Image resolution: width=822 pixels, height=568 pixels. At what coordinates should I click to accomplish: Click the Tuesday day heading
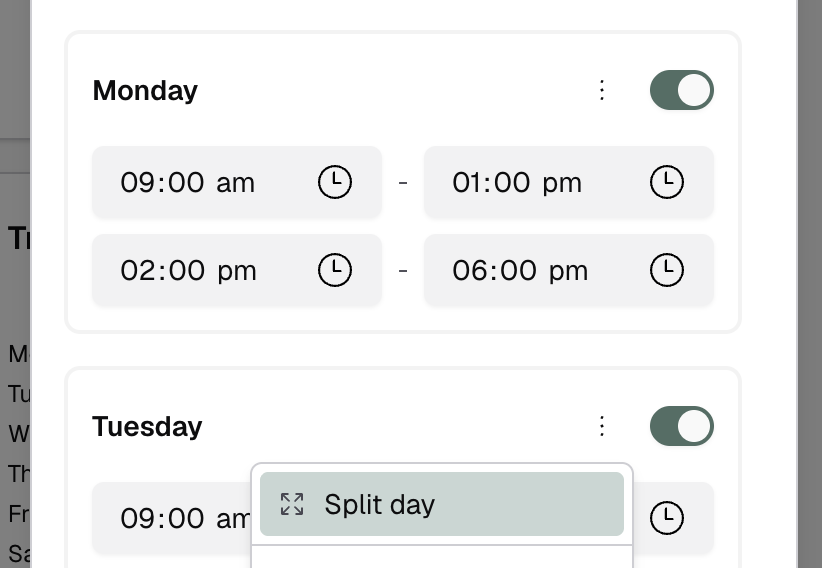[147, 426]
